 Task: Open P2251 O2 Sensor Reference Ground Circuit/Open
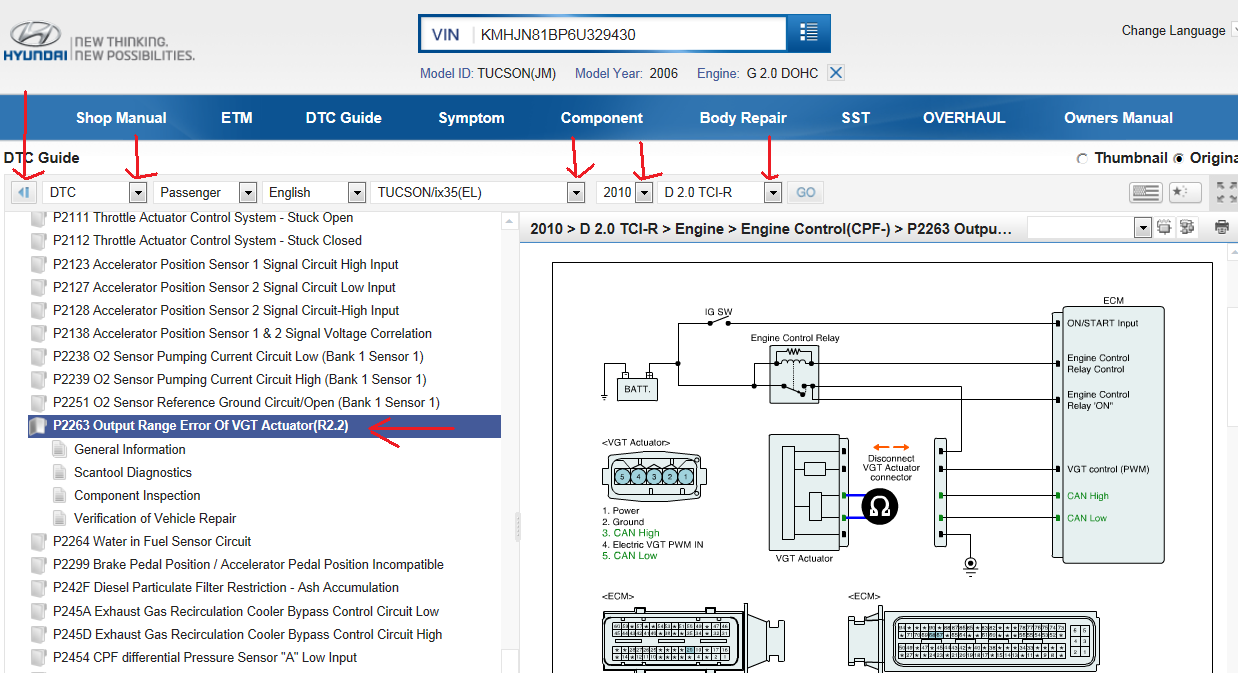click(x=246, y=402)
